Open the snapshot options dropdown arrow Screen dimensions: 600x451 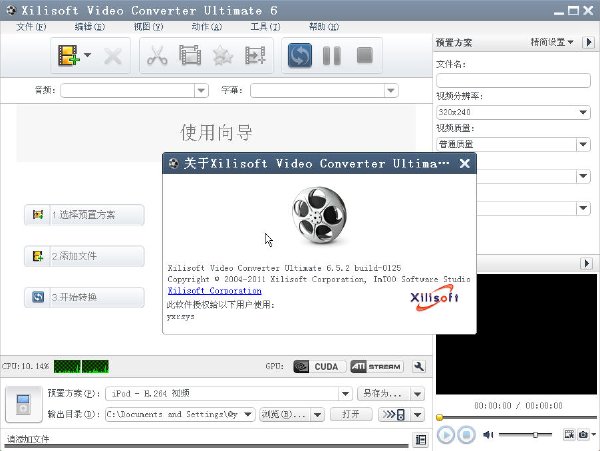(593, 435)
